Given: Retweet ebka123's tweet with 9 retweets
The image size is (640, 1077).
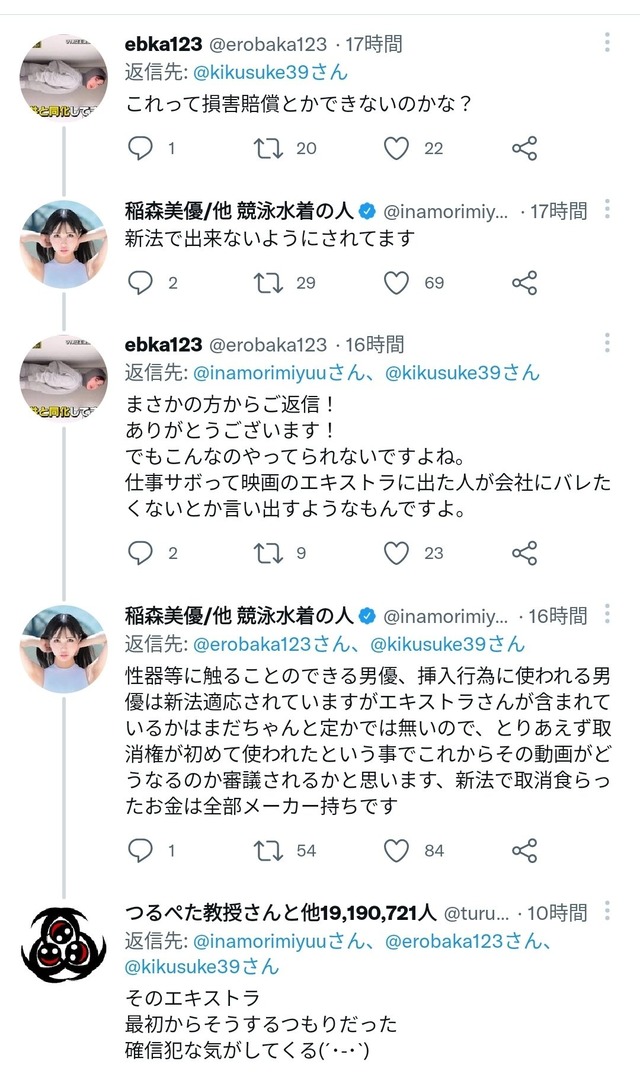Looking at the screenshot, I should [x=266, y=553].
